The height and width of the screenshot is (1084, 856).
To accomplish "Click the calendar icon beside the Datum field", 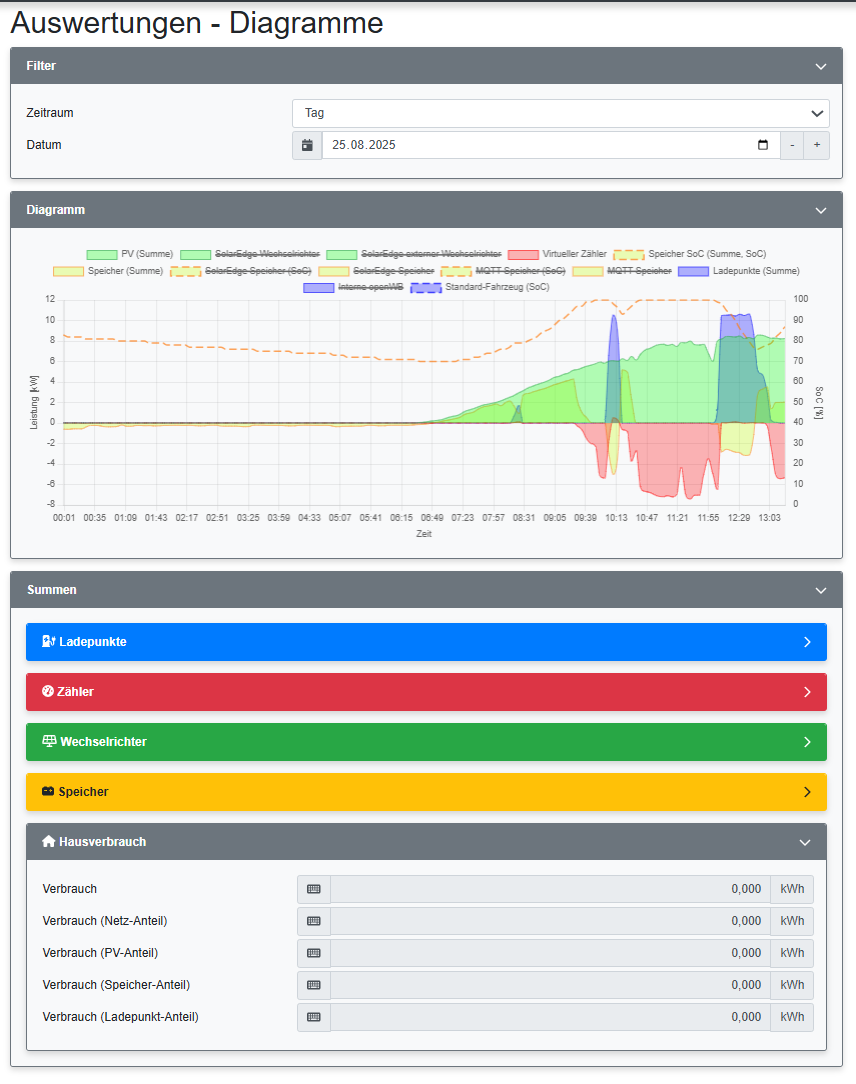I will 307,145.
